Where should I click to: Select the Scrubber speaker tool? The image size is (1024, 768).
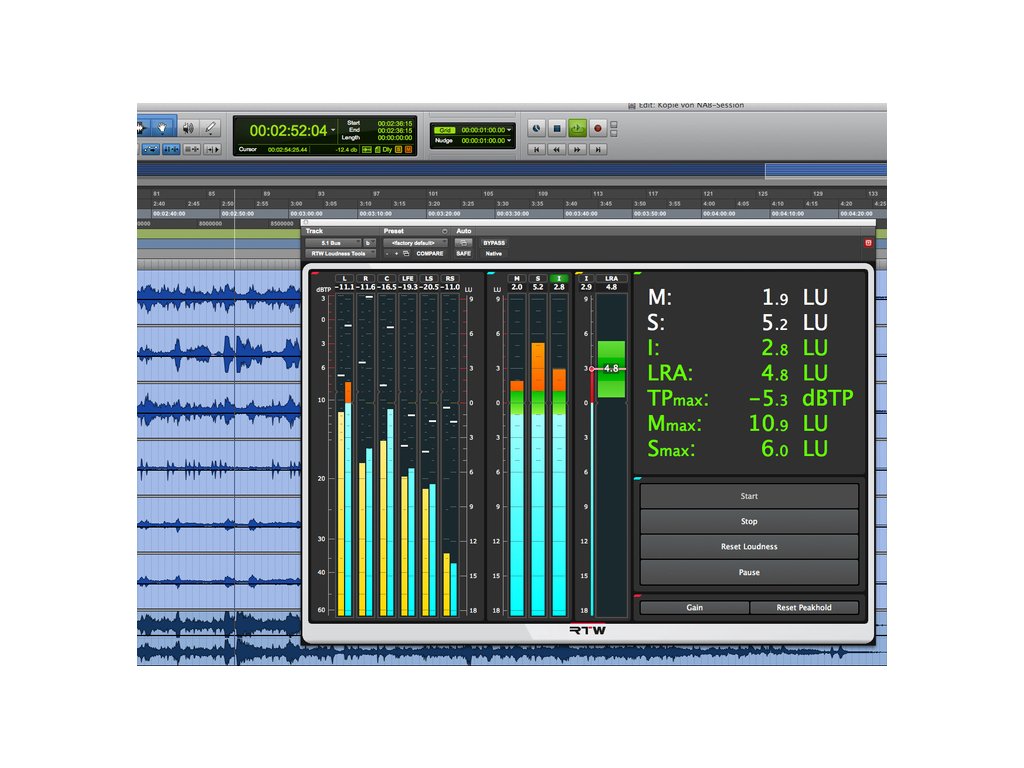point(188,128)
